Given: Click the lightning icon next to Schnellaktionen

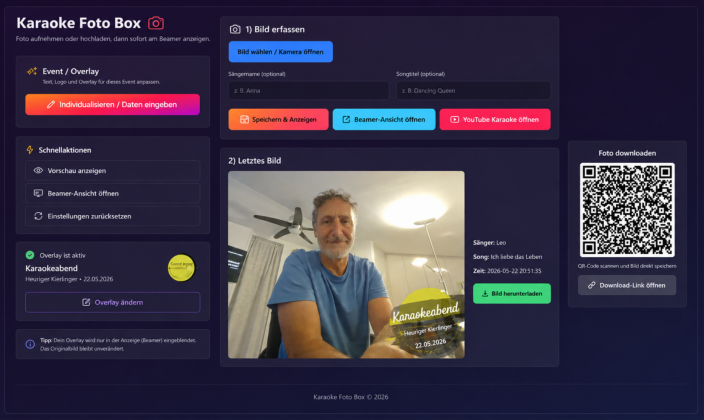Looking at the screenshot, I should pyautogui.click(x=30, y=150).
